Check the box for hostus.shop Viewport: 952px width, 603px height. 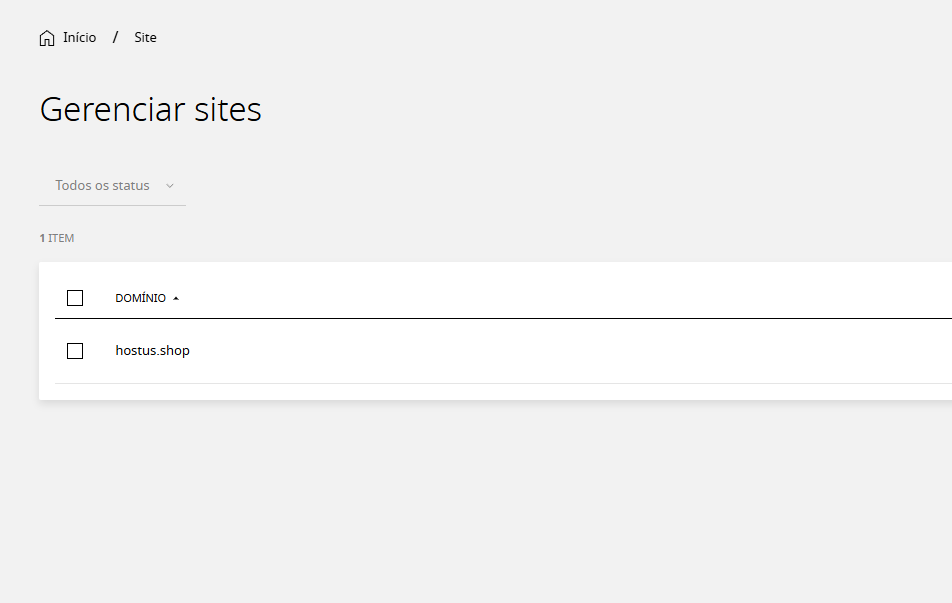click(x=75, y=351)
